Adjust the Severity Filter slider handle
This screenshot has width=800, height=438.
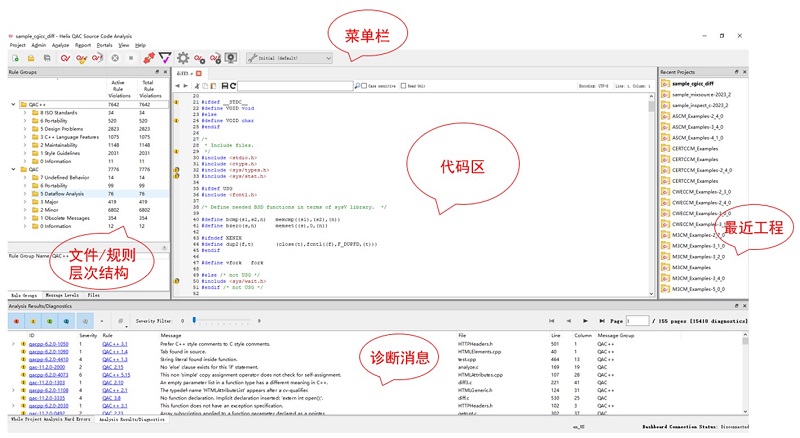194,320
